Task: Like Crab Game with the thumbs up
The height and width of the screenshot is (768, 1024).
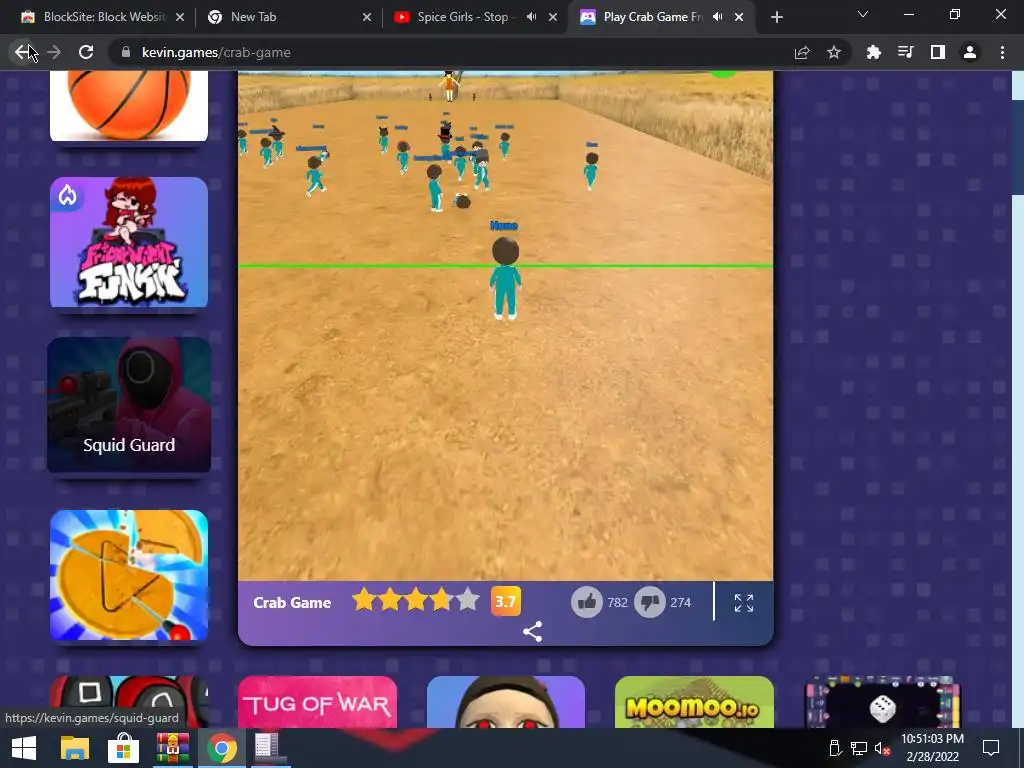Action: 586,601
